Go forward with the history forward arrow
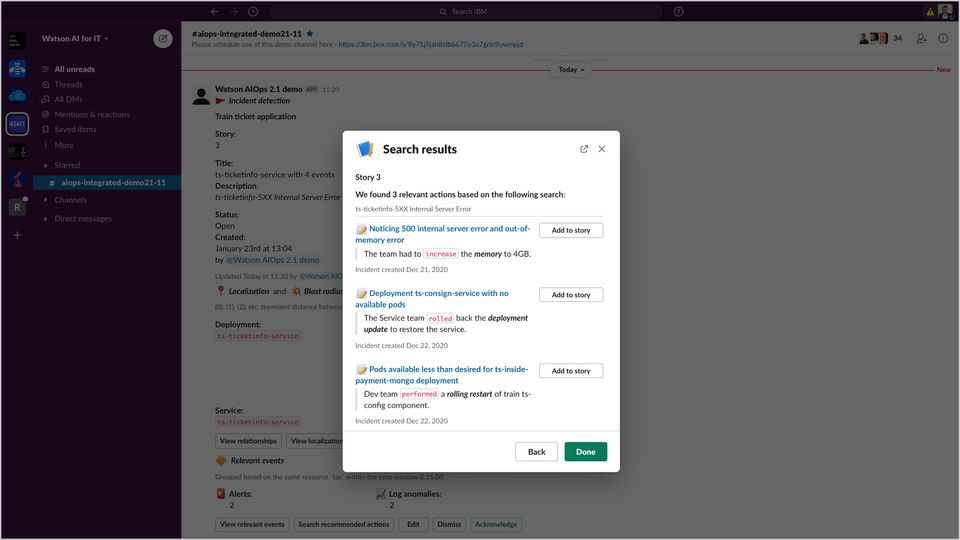This screenshot has height=540, width=960. [x=234, y=12]
